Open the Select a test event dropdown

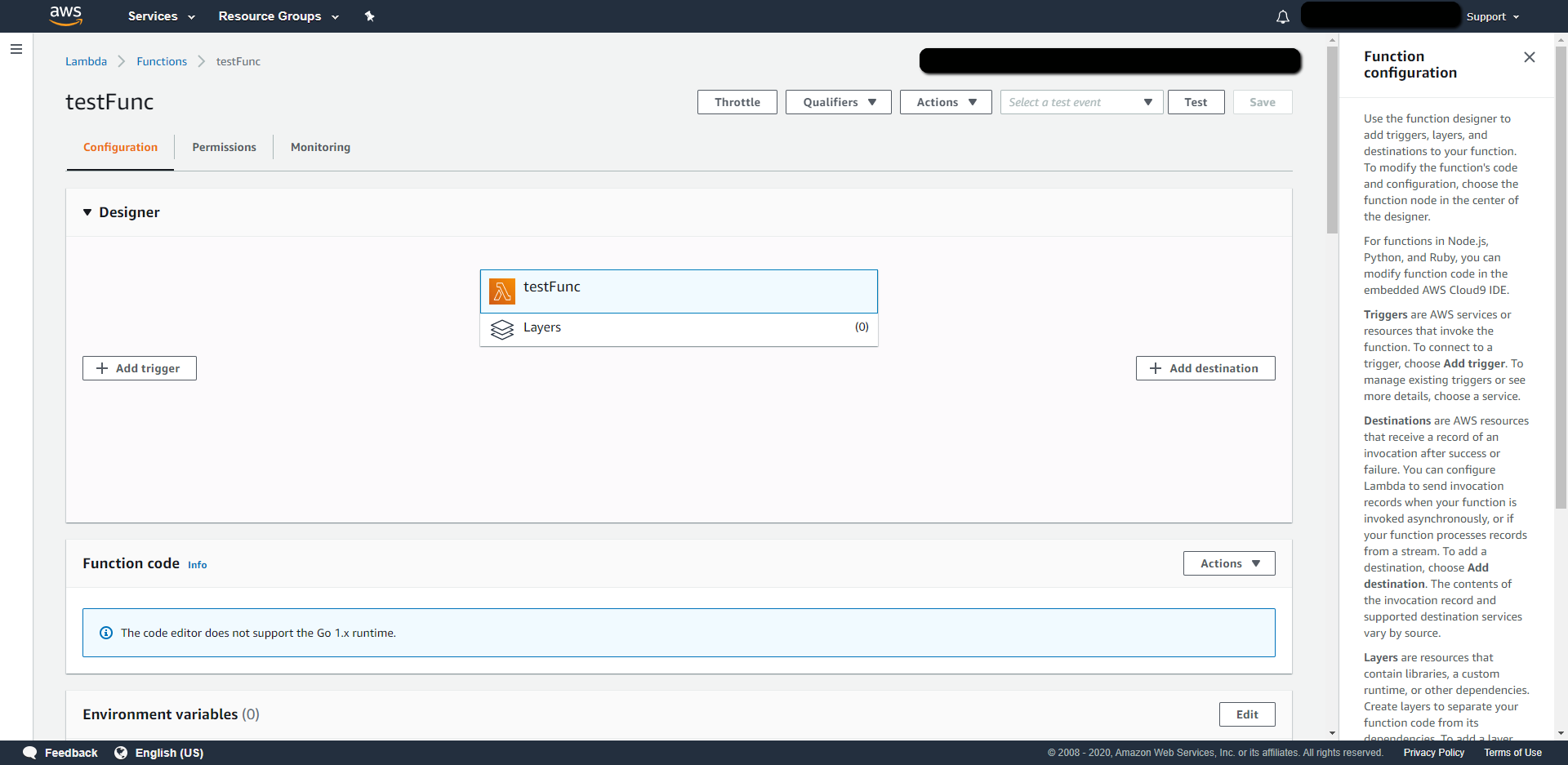tap(1081, 102)
